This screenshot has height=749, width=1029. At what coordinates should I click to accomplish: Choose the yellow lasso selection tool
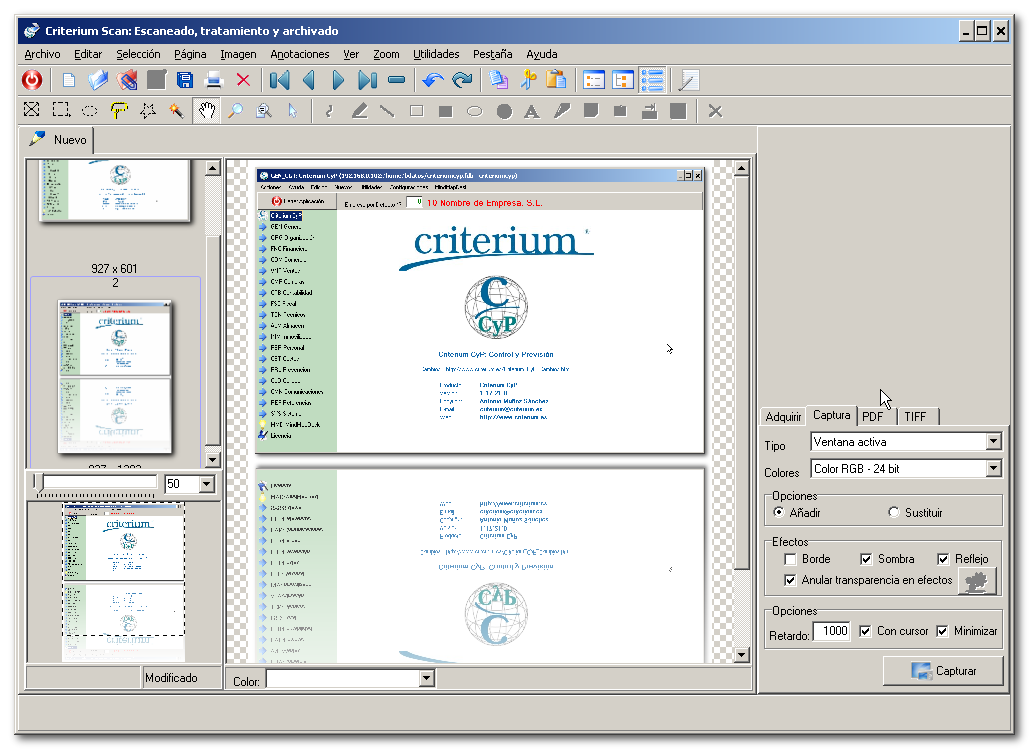[x=119, y=110]
